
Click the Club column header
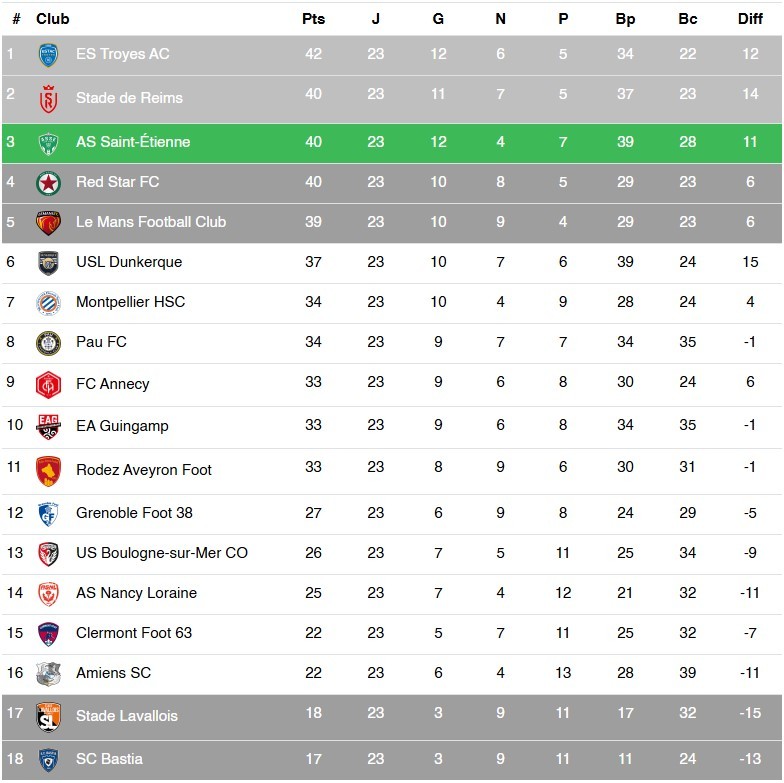tap(53, 19)
